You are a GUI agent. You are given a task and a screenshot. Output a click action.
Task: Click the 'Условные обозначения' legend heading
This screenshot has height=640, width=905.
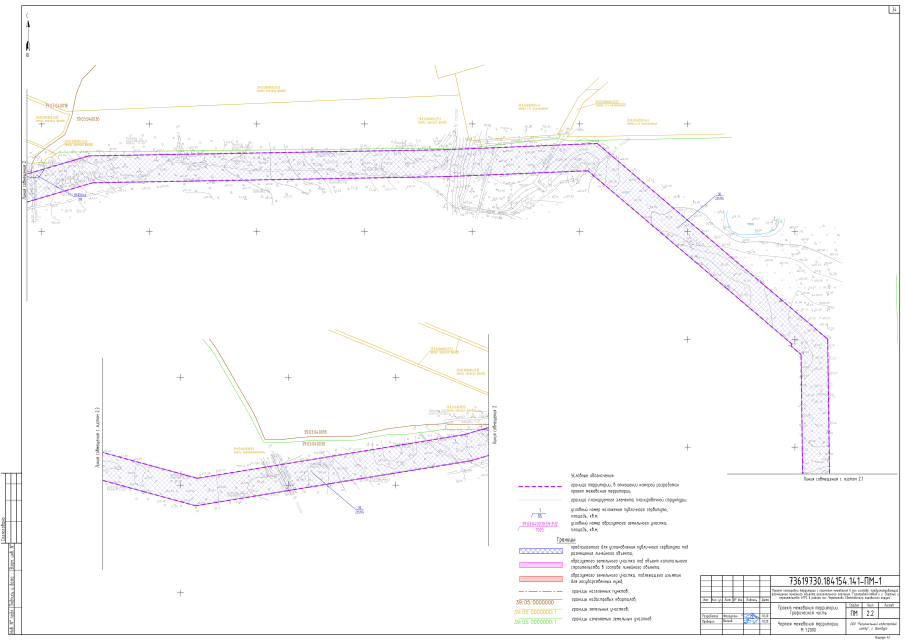(x=592, y=474)
